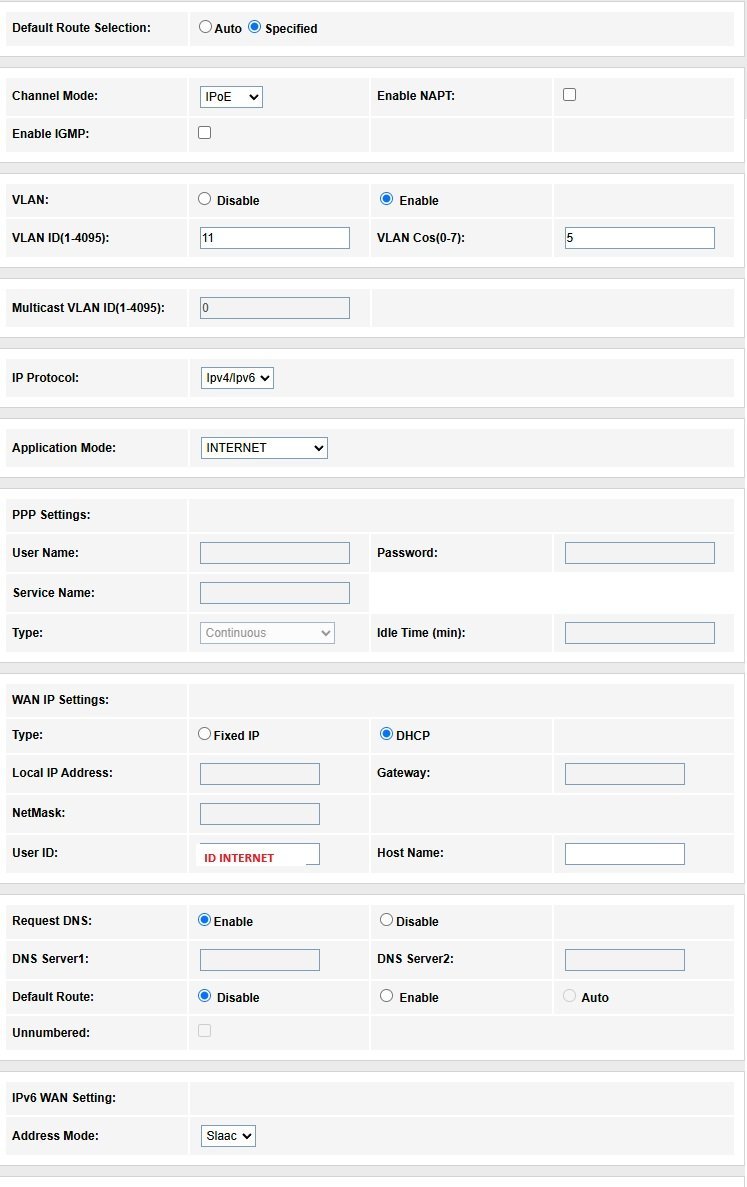Screen dimensions: 747x1187
Task: Select Auto for Default Route Selection
Action: 205,28
